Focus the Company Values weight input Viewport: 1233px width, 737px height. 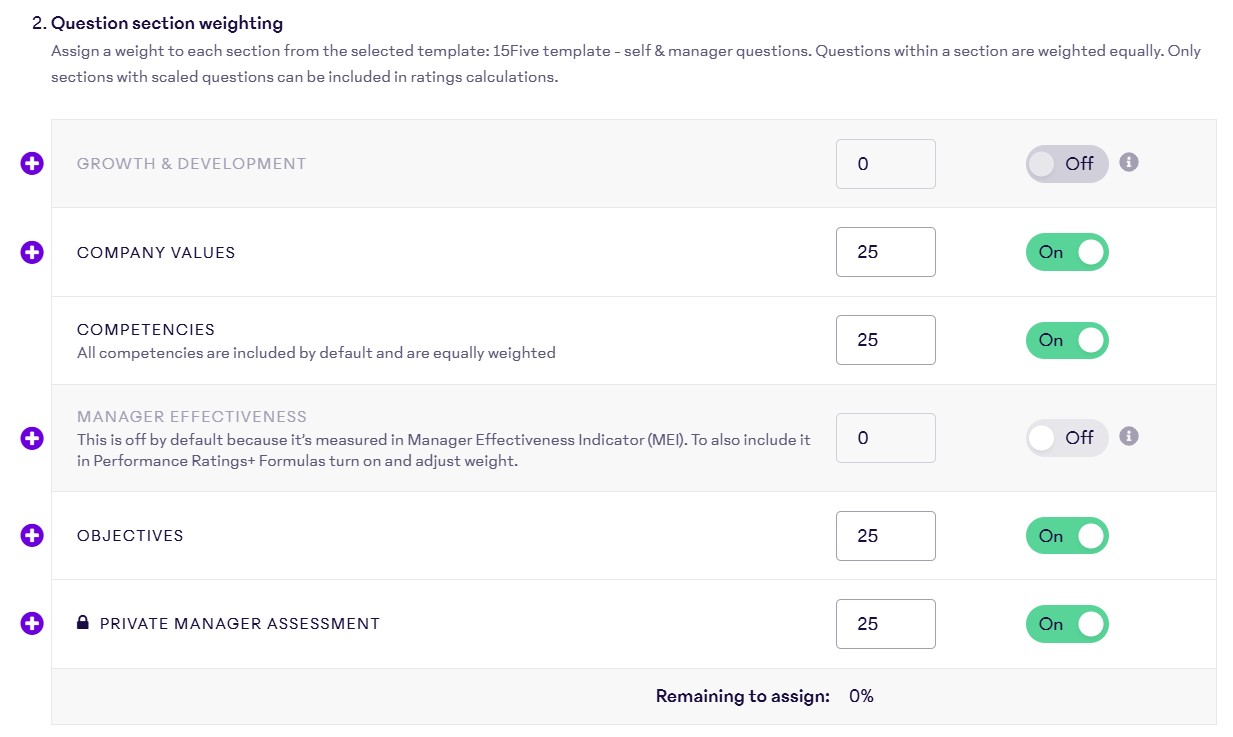pos(885,252)
